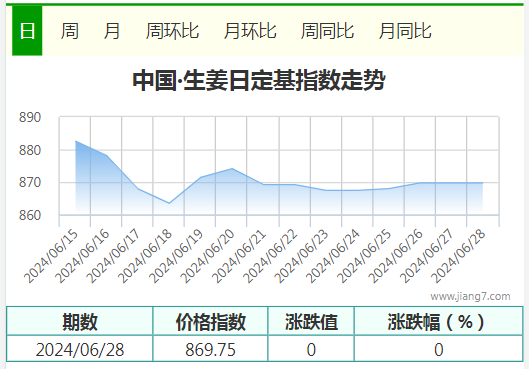Click the 期数 column header
Screen dimensions: 529x369
[x=80, y=321]
